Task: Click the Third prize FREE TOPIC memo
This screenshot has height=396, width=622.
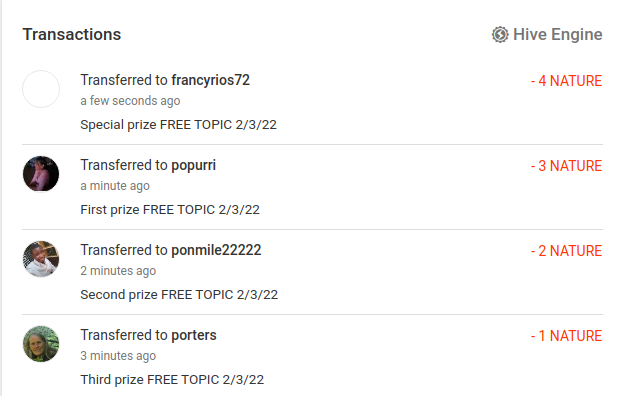Action: coord(172,380)
